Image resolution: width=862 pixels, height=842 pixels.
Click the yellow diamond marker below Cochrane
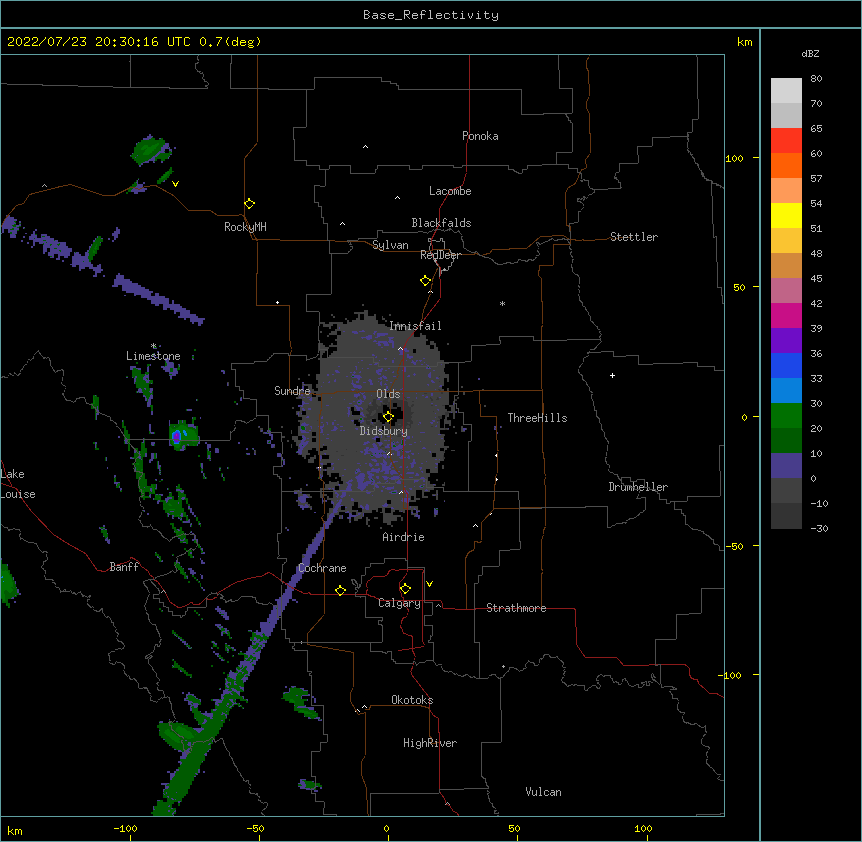[x=340, y=590]
